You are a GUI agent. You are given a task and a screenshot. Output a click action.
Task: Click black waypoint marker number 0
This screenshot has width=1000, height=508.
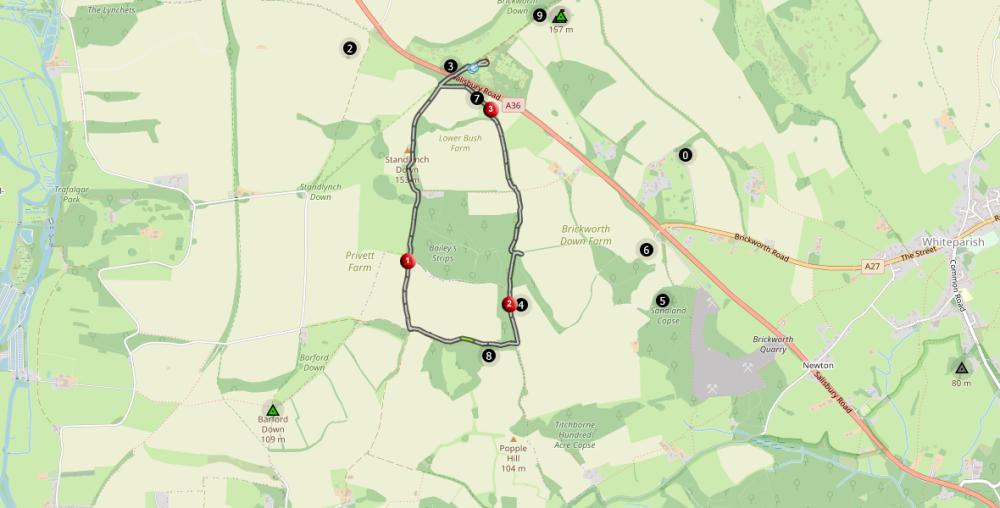pos(685,155)
